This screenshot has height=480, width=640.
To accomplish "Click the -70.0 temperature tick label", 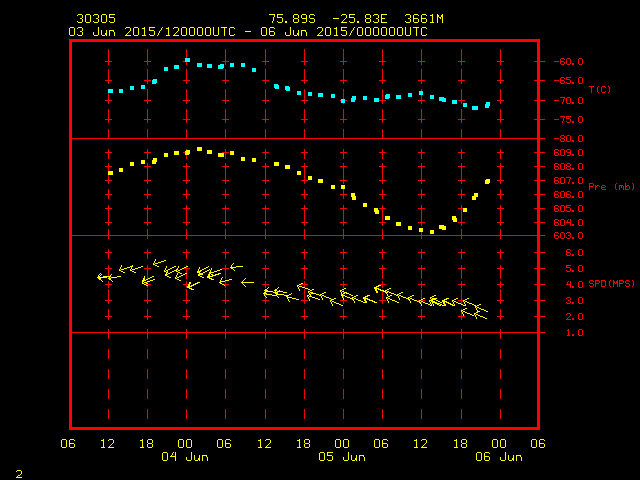I will point(569,100).
